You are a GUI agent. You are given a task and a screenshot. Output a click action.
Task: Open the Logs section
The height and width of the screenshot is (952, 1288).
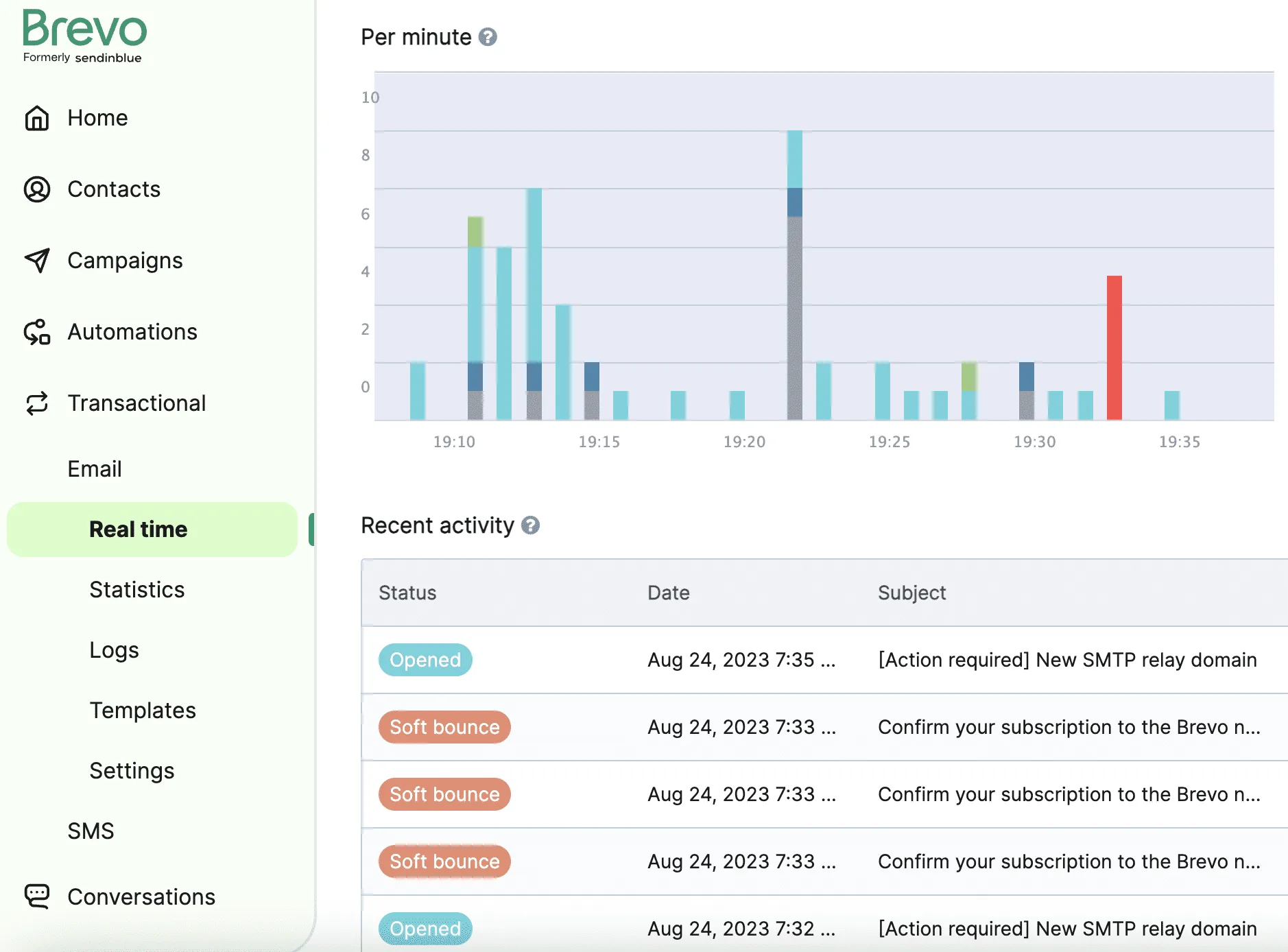coord(114,650)
